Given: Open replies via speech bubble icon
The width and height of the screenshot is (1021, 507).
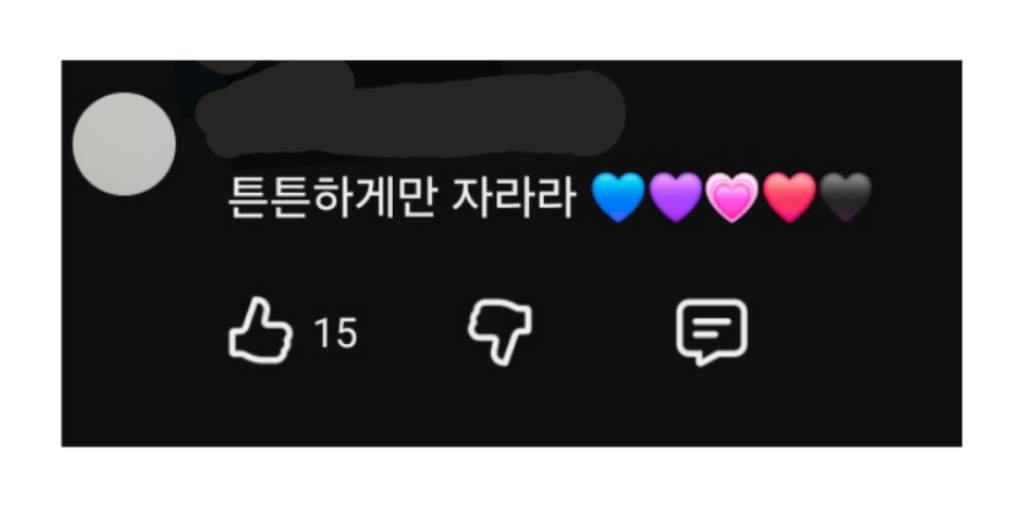Looking at the screenshot, I should pyautogui.click(x=711, y=331).
